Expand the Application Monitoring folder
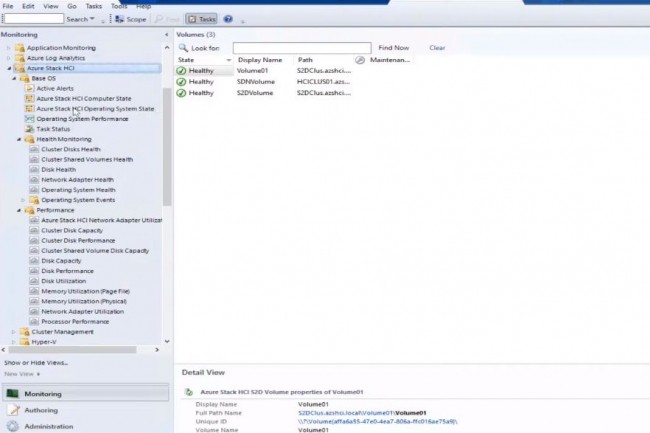Image resolution: width=650 pixels, height=433 pixels. coord(9,48)
